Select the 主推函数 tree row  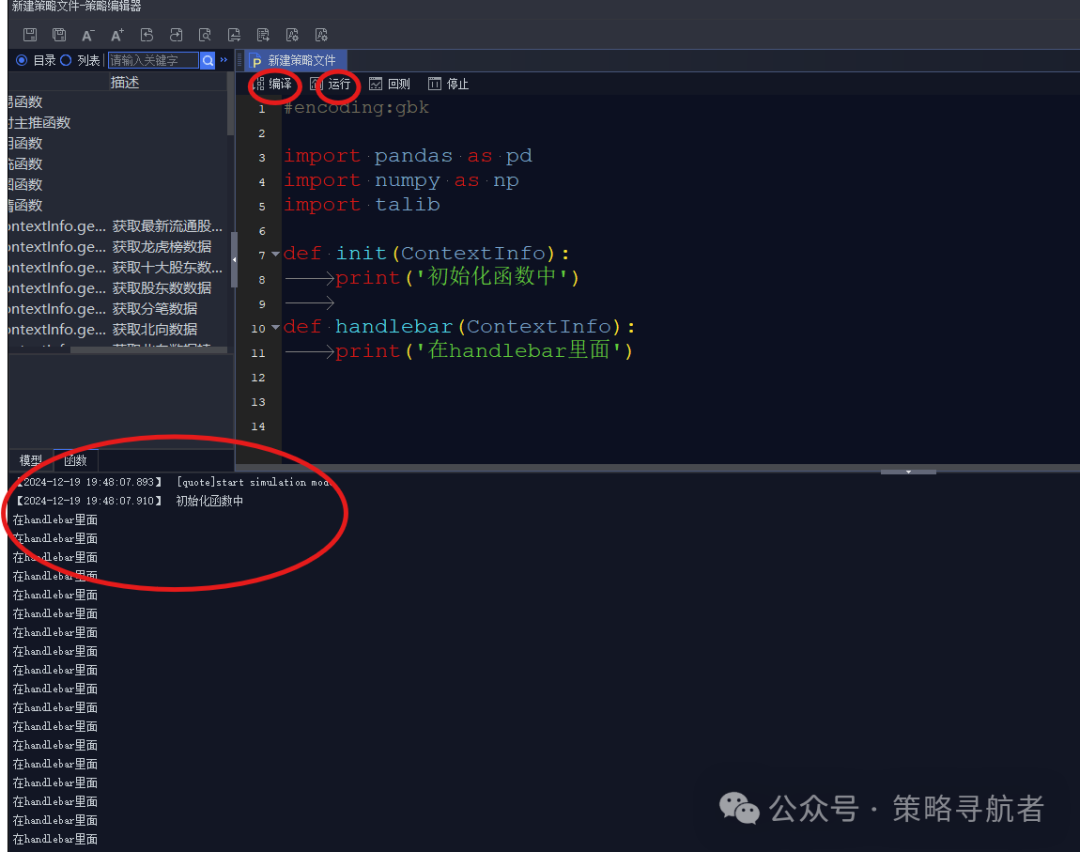117,123
